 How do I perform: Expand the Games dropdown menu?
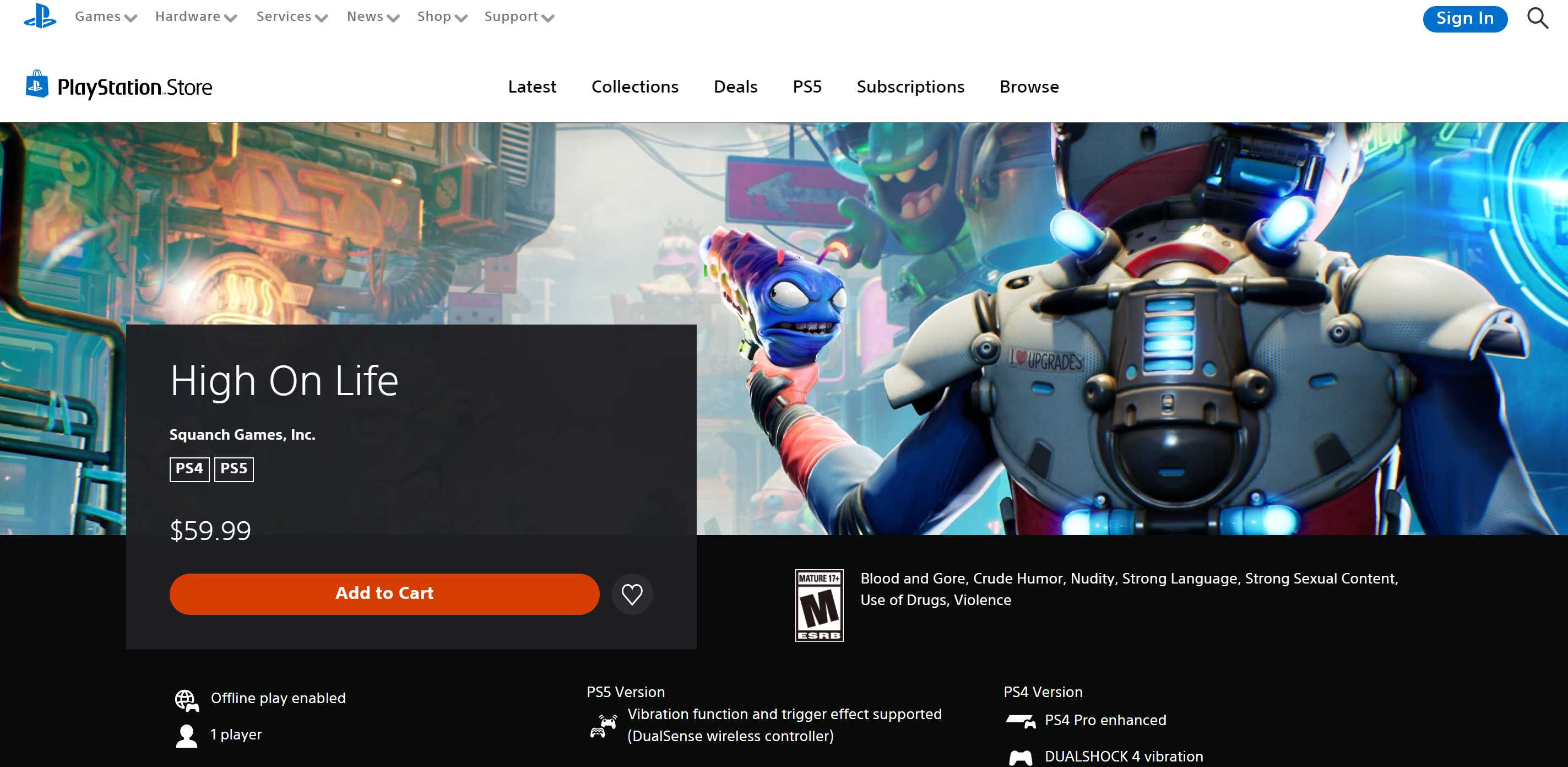(105, 17)
